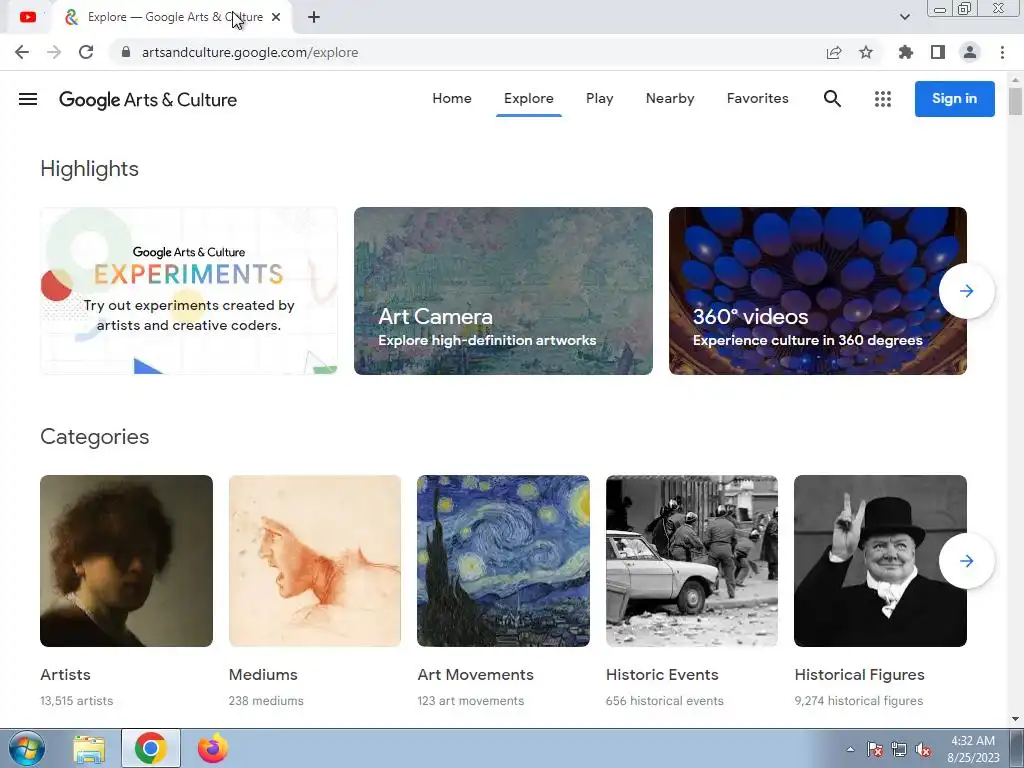
Task: Open the Historic Events thumbnail
Action: click(x=692, y=561)
